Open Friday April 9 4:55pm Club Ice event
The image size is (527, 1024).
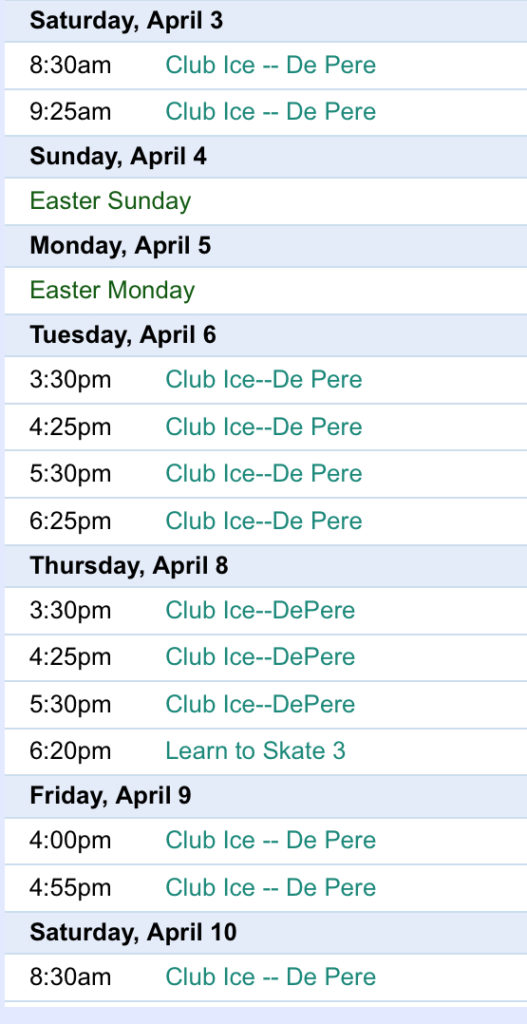tap(270, 888)
